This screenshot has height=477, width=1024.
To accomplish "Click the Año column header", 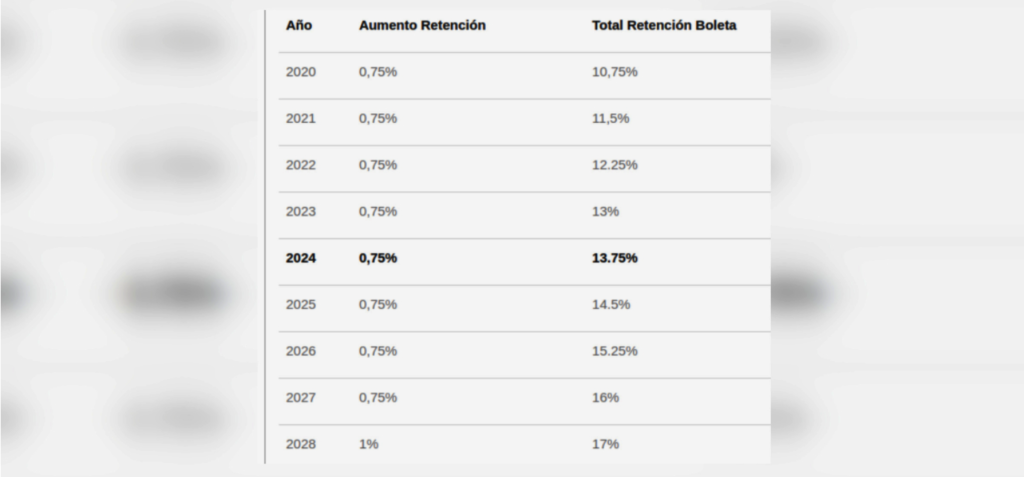I will (x=299, y=25).
